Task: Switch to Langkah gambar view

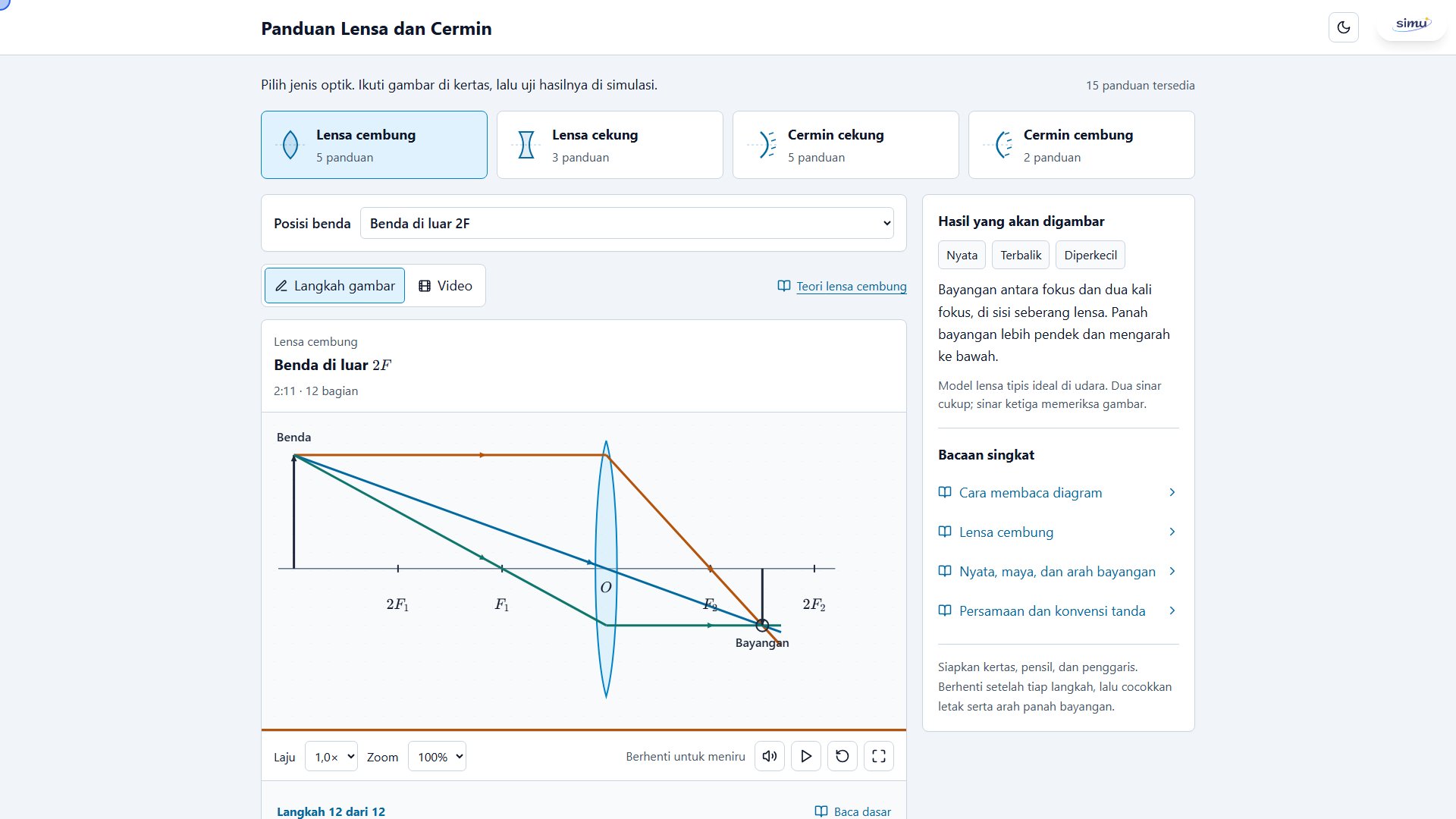Action: pos(334,286)
